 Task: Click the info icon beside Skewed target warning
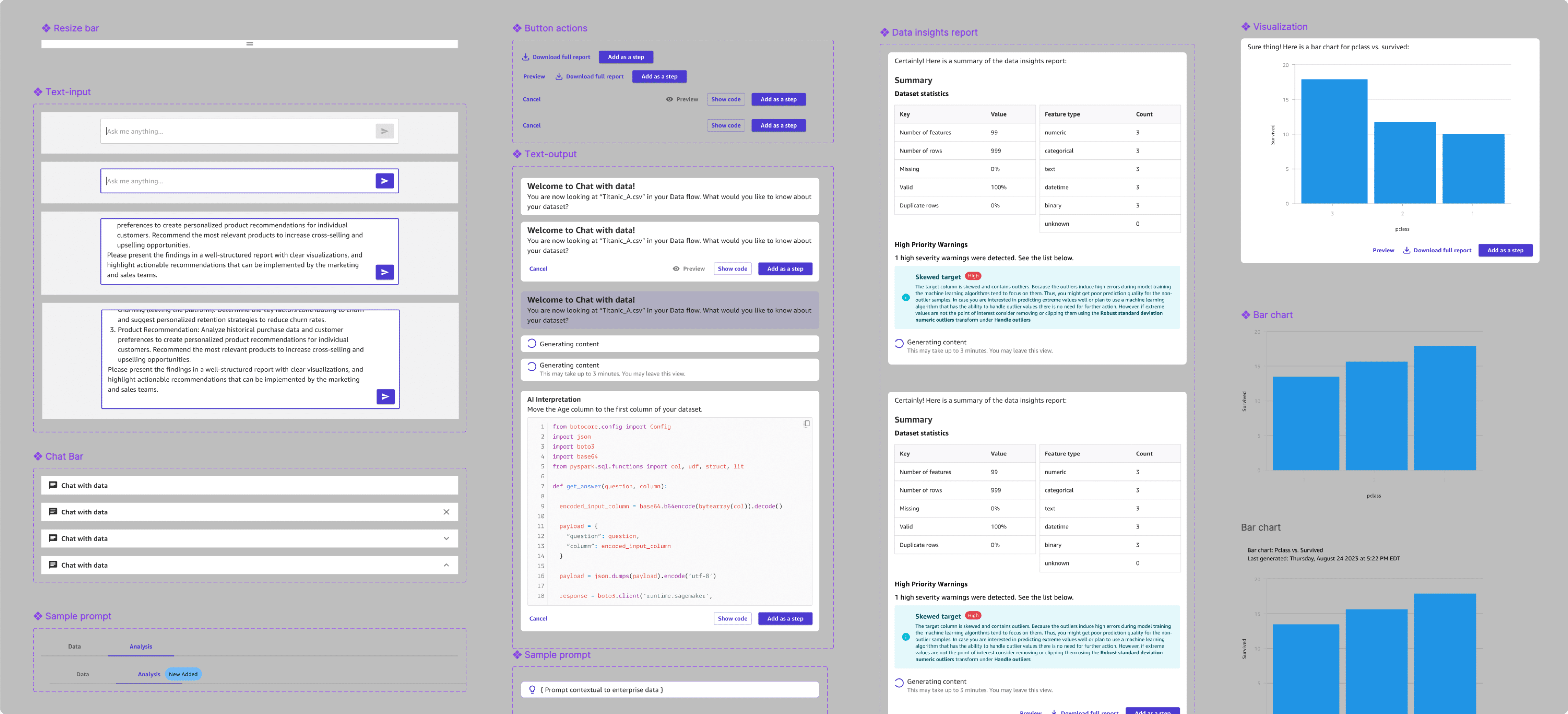click(x=906, y=298)
